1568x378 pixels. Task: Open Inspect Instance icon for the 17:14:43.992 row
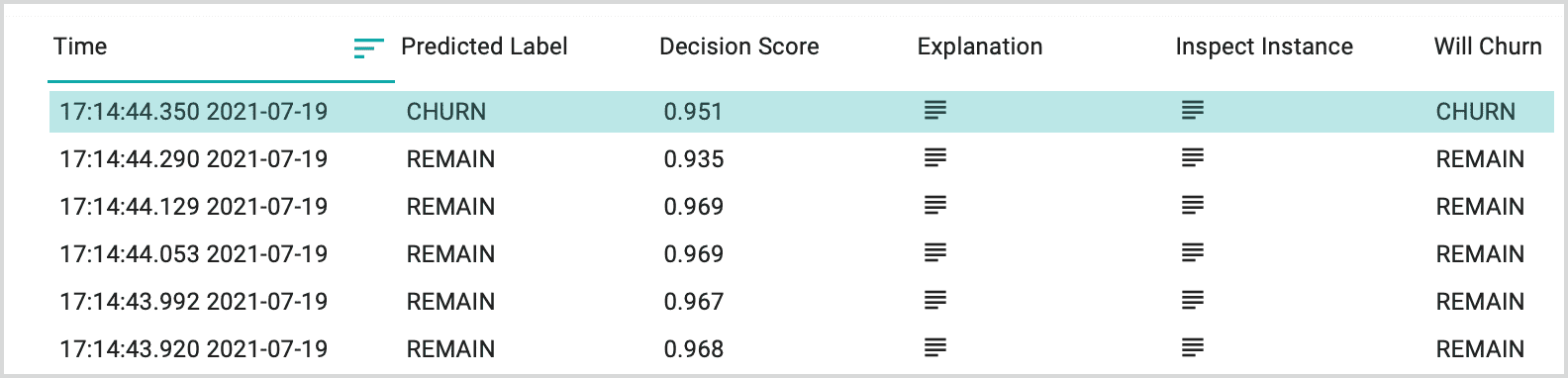(1193, 300)
